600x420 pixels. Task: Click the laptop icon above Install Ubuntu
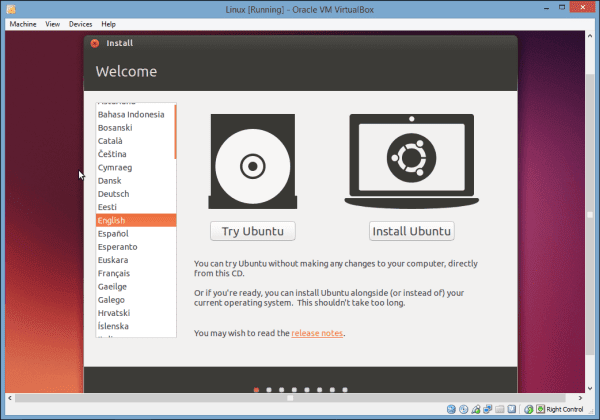point(411,161)
